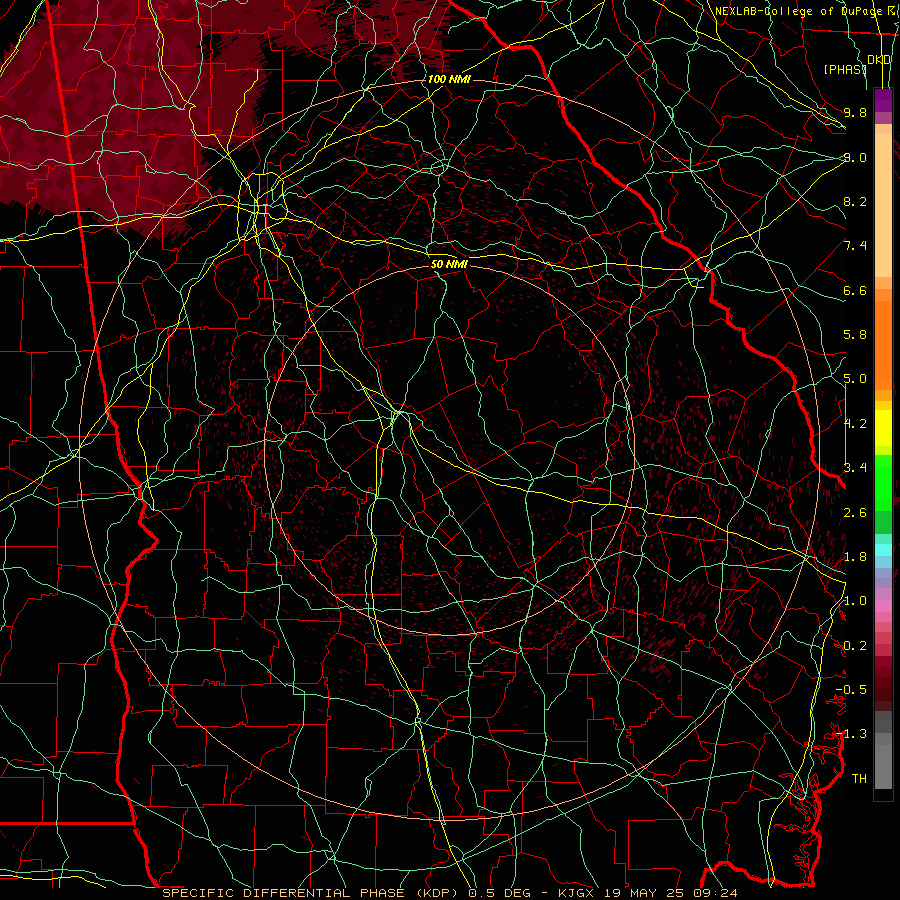Pick the bright green segment of the color bar
This screenshot has width=900, height=900.
[x=883, y=482]
